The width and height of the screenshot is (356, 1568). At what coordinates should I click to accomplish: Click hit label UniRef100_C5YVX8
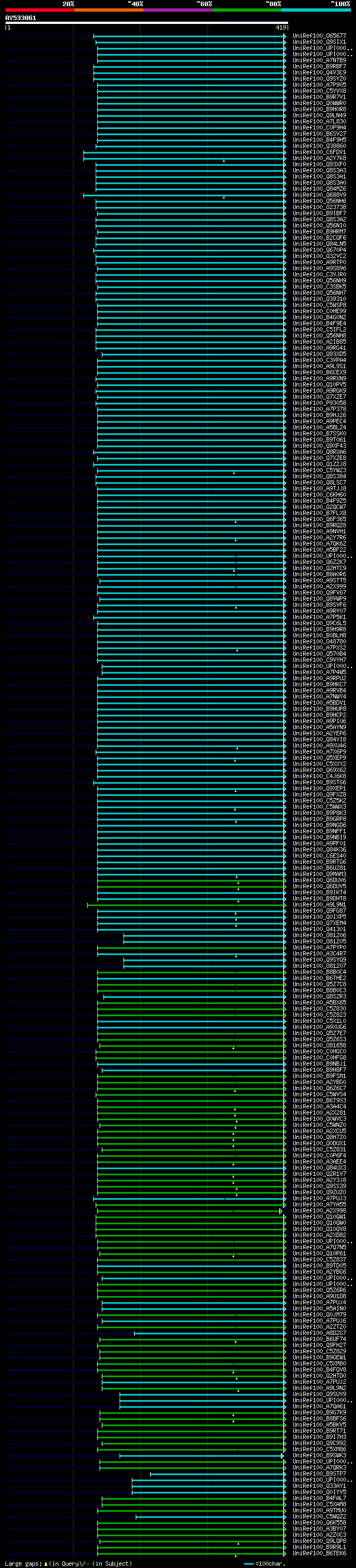pos(319,91)
